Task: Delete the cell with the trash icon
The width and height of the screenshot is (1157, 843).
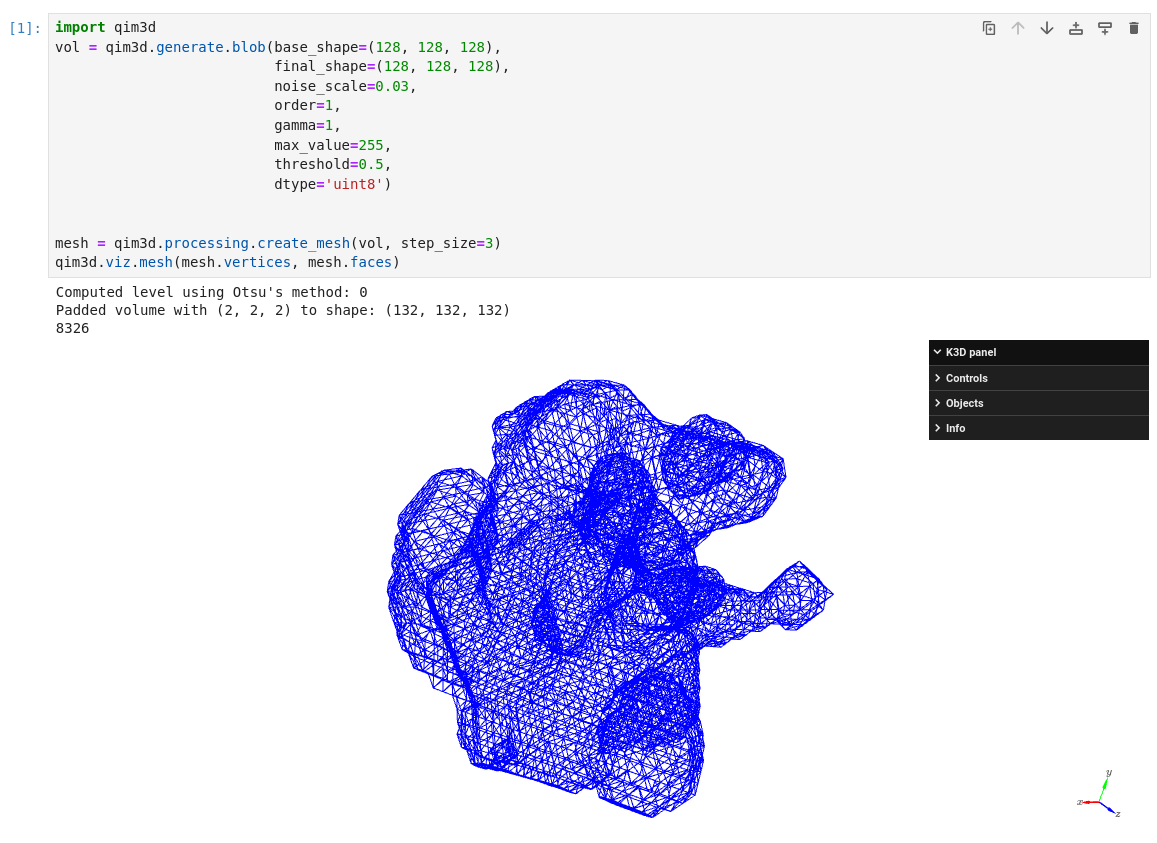Action: pos(1134,28)
